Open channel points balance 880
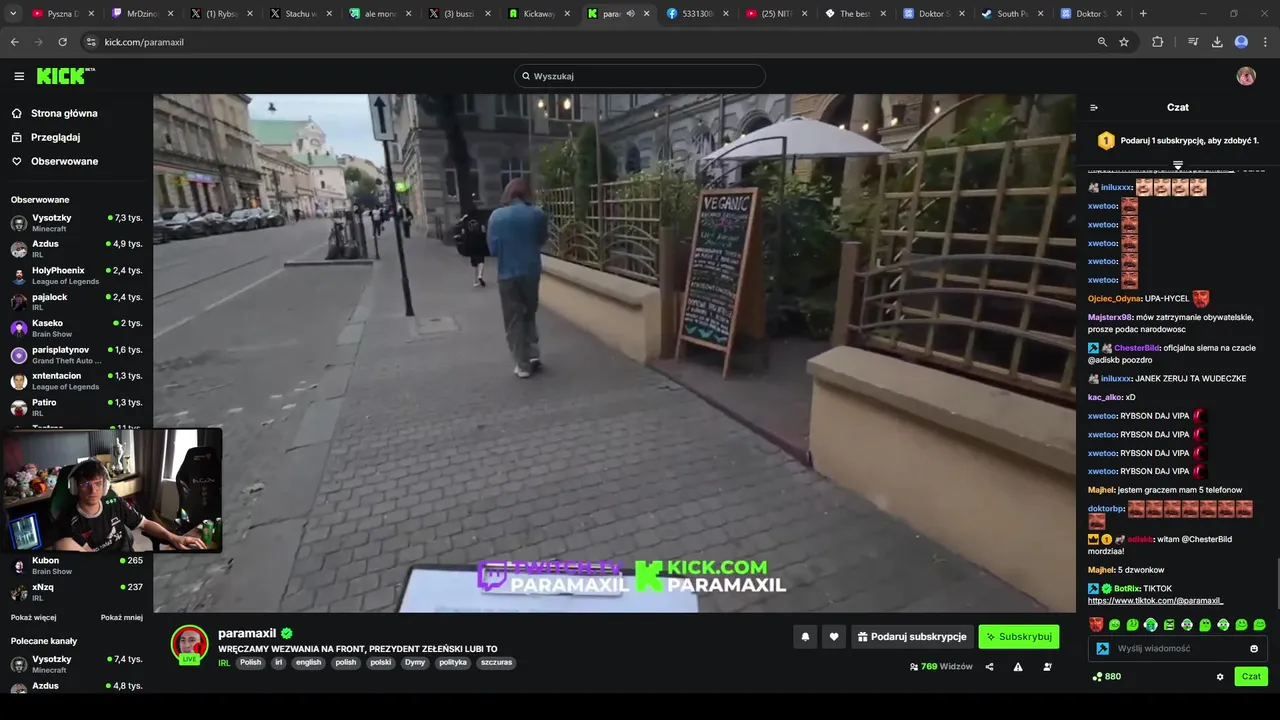Screen dimensions: 1280x720 (1106, 676)
